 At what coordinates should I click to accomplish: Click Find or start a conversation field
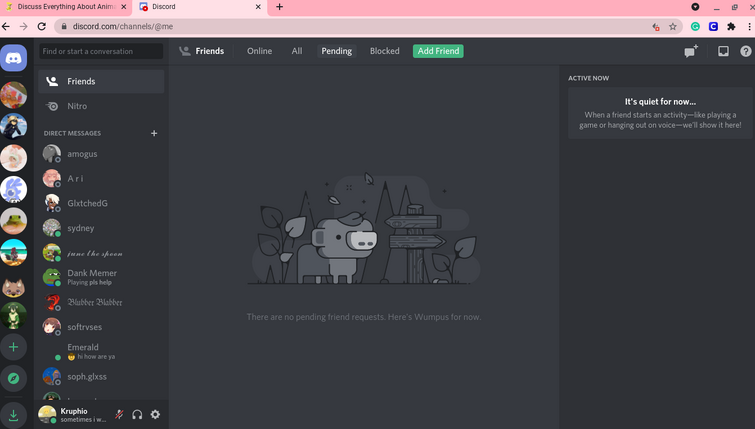(x=101, y=51)
